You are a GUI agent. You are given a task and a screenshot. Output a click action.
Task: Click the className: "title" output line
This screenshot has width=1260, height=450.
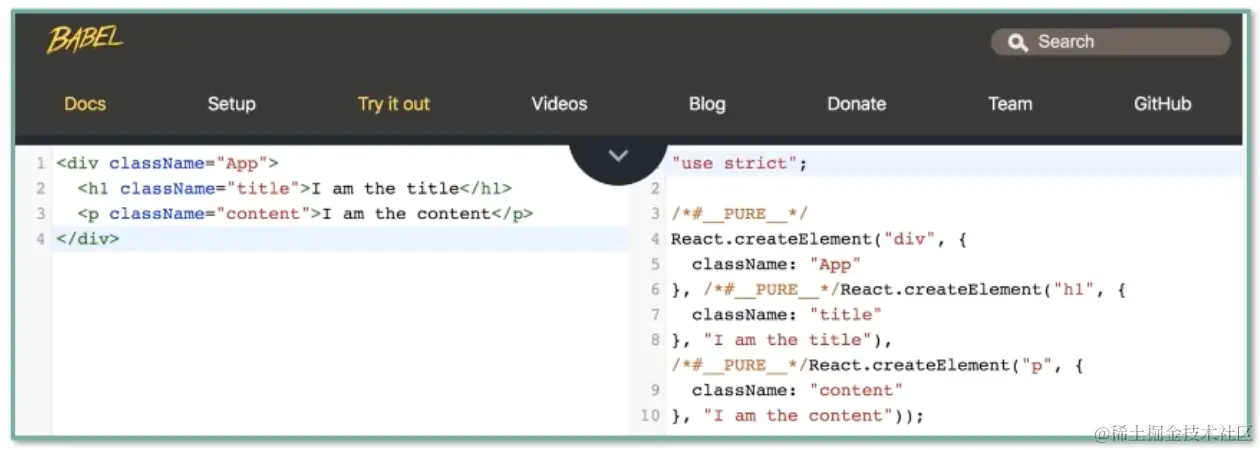point(787,315)
